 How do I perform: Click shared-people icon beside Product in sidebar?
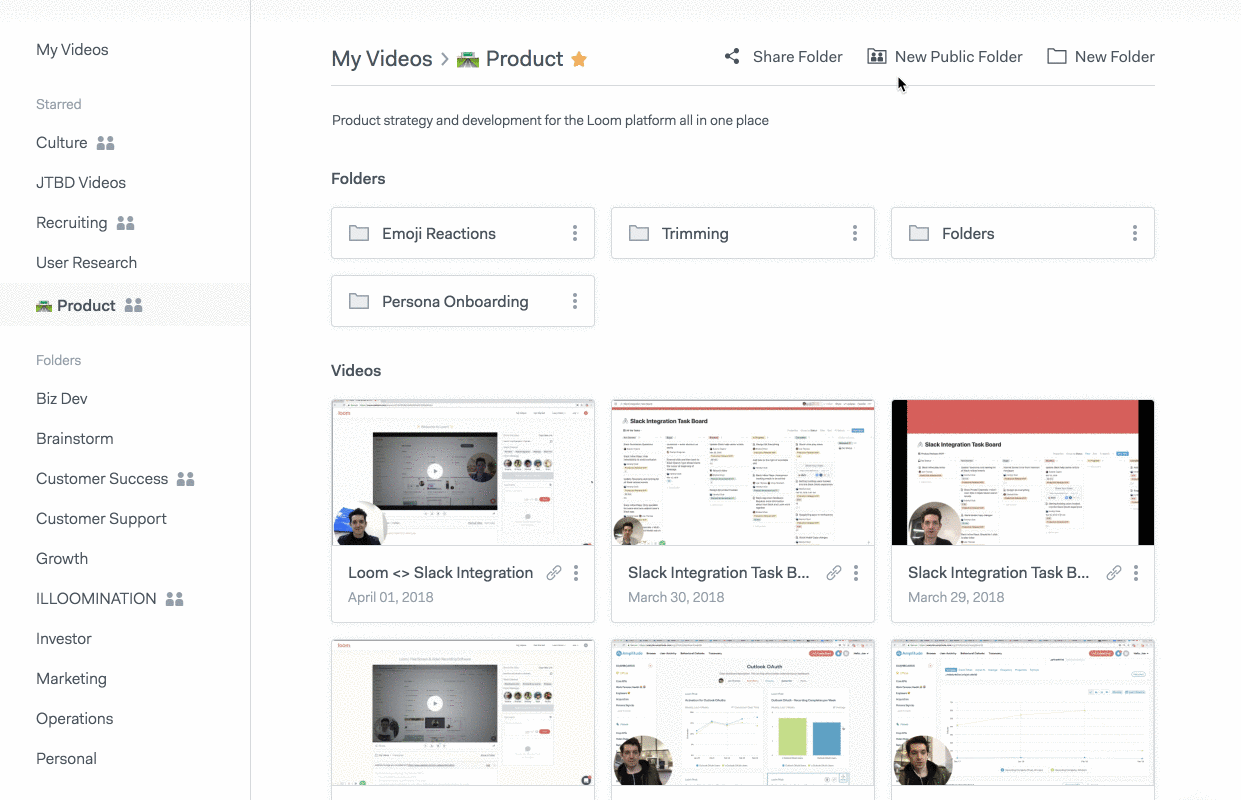click(134, 306)
